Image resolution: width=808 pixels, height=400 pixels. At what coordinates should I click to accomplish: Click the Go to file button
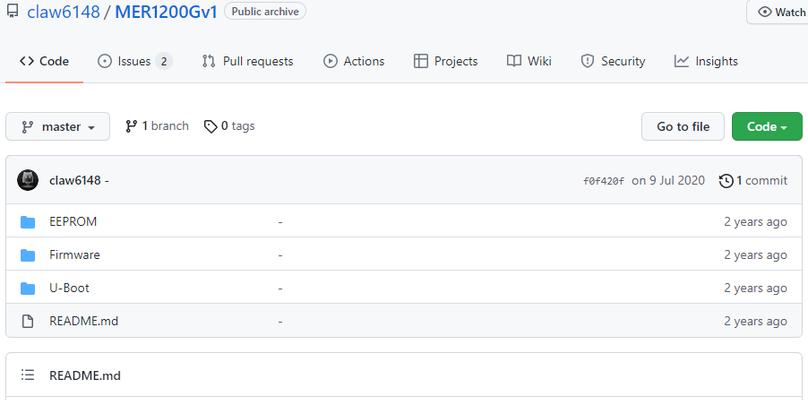(x=683, y=126)
